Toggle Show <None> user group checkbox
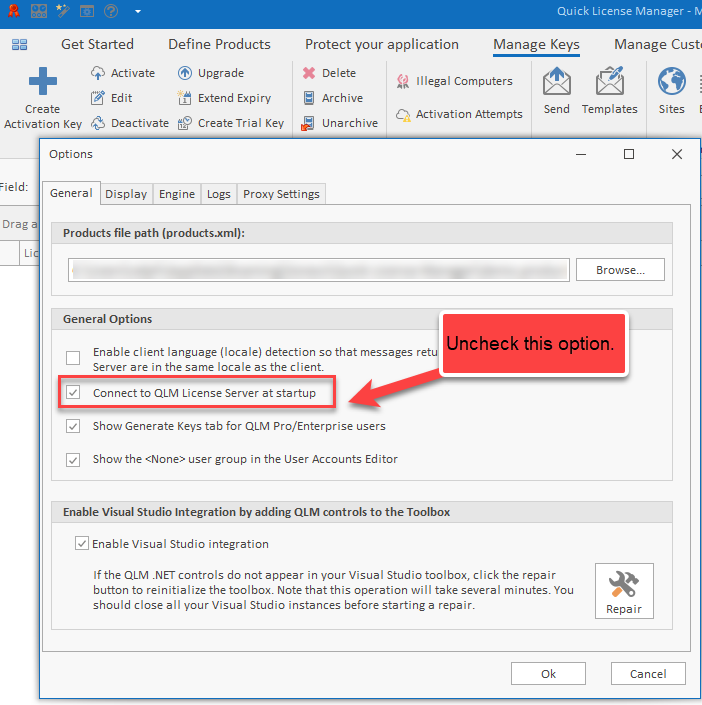The image size is (702, 705). [x=73, y=460]
